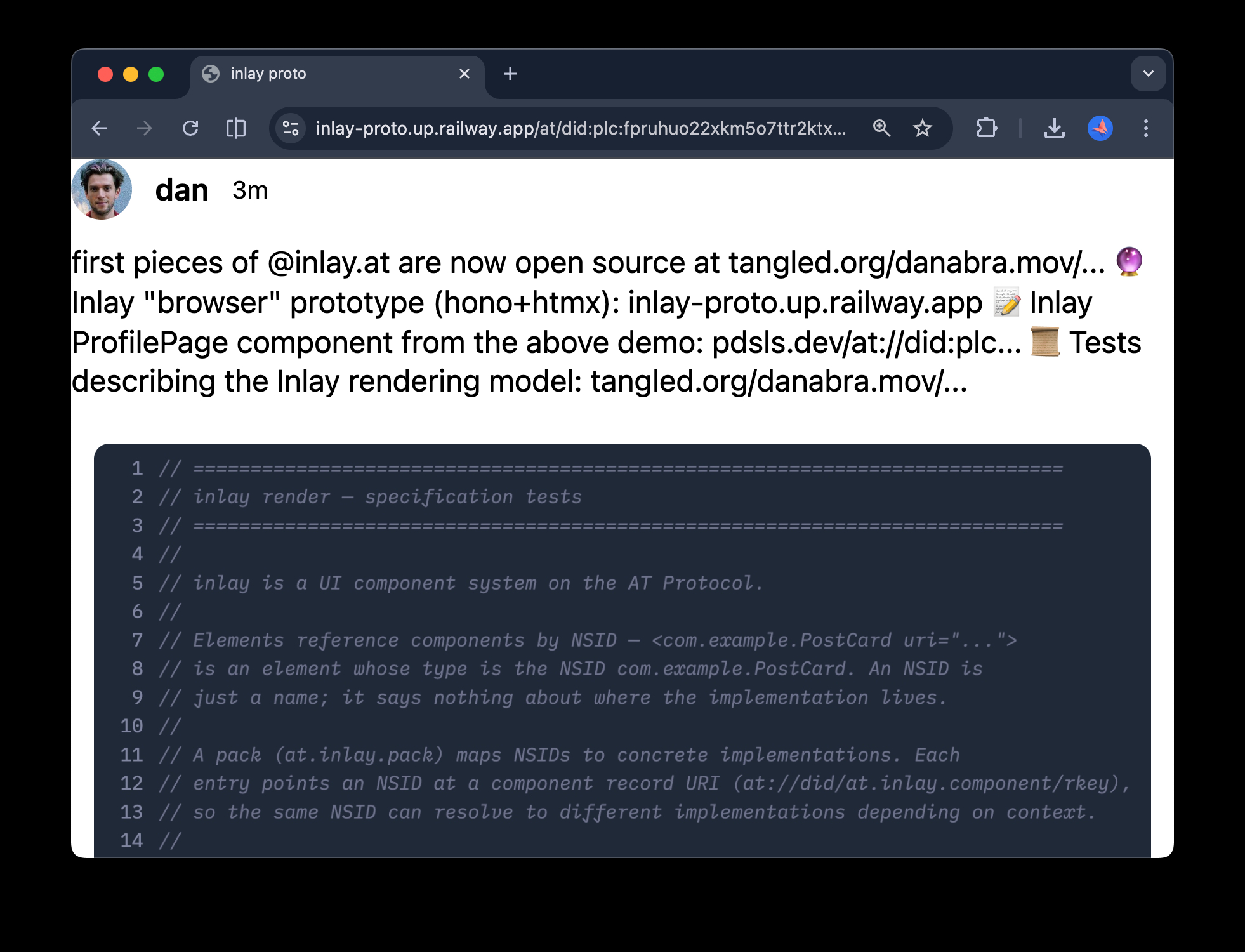Click dan's profile avatar photo

(x=102, y=190)
